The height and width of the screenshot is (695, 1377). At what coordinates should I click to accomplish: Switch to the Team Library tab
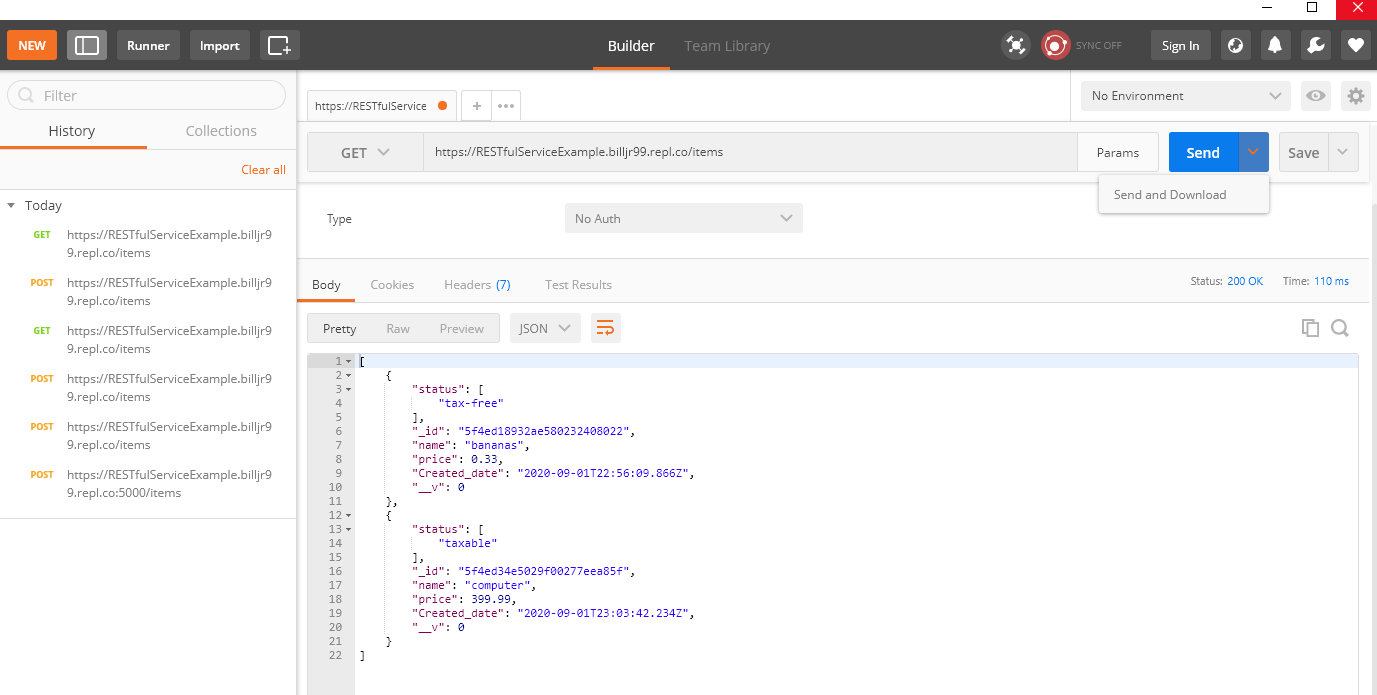tap(727, 45)
